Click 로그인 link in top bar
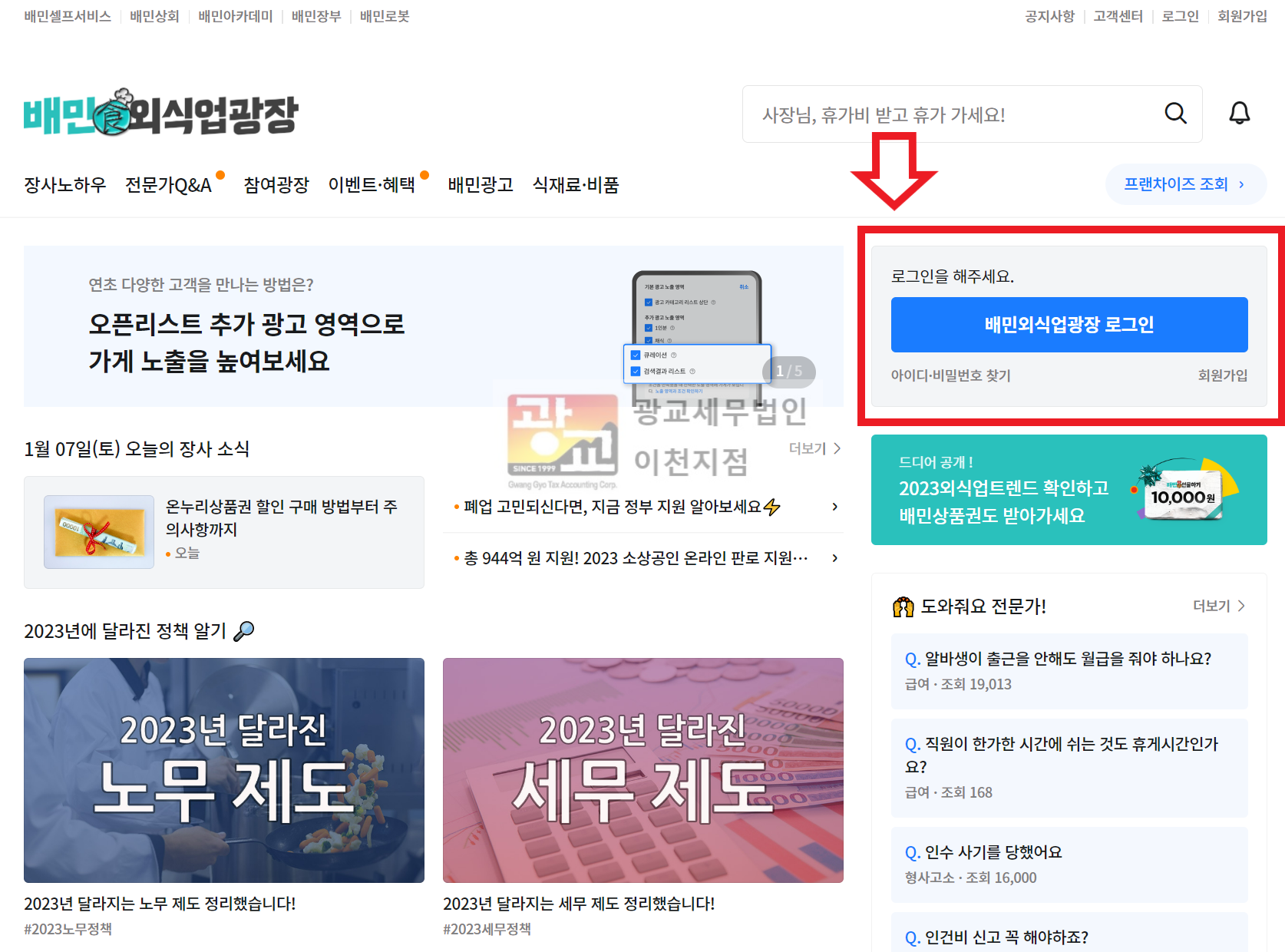 (x=1180, y=16)
